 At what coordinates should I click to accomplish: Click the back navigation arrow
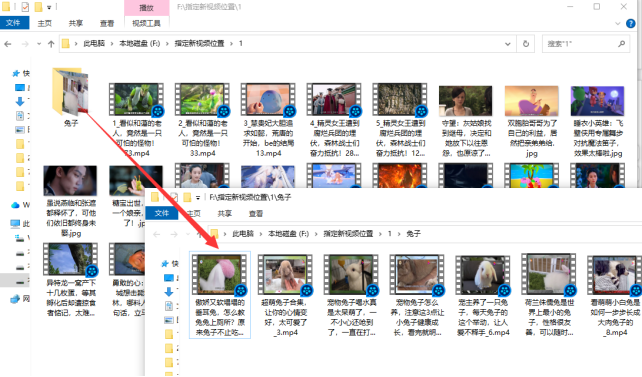tap(8, 44)
